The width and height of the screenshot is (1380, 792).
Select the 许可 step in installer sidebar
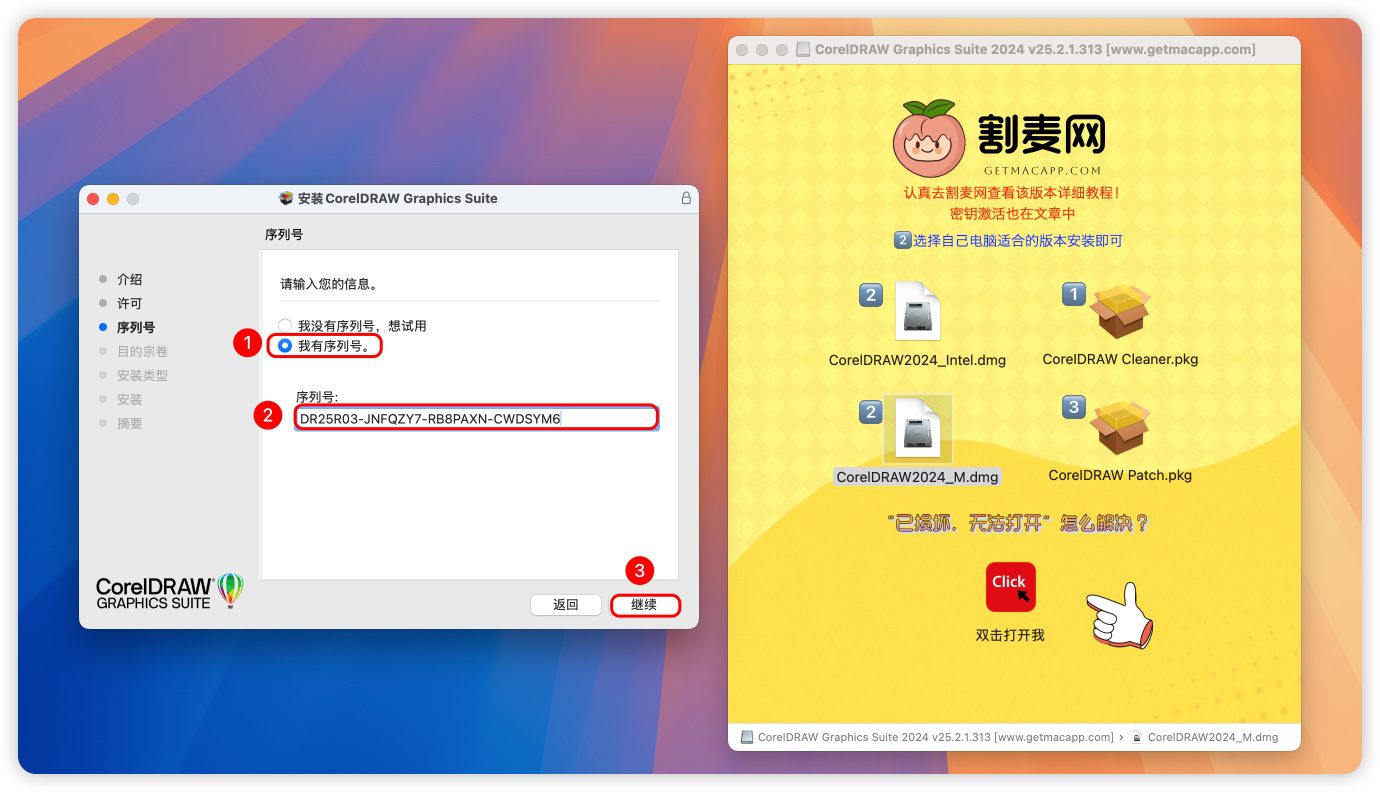tap(129, 303)
